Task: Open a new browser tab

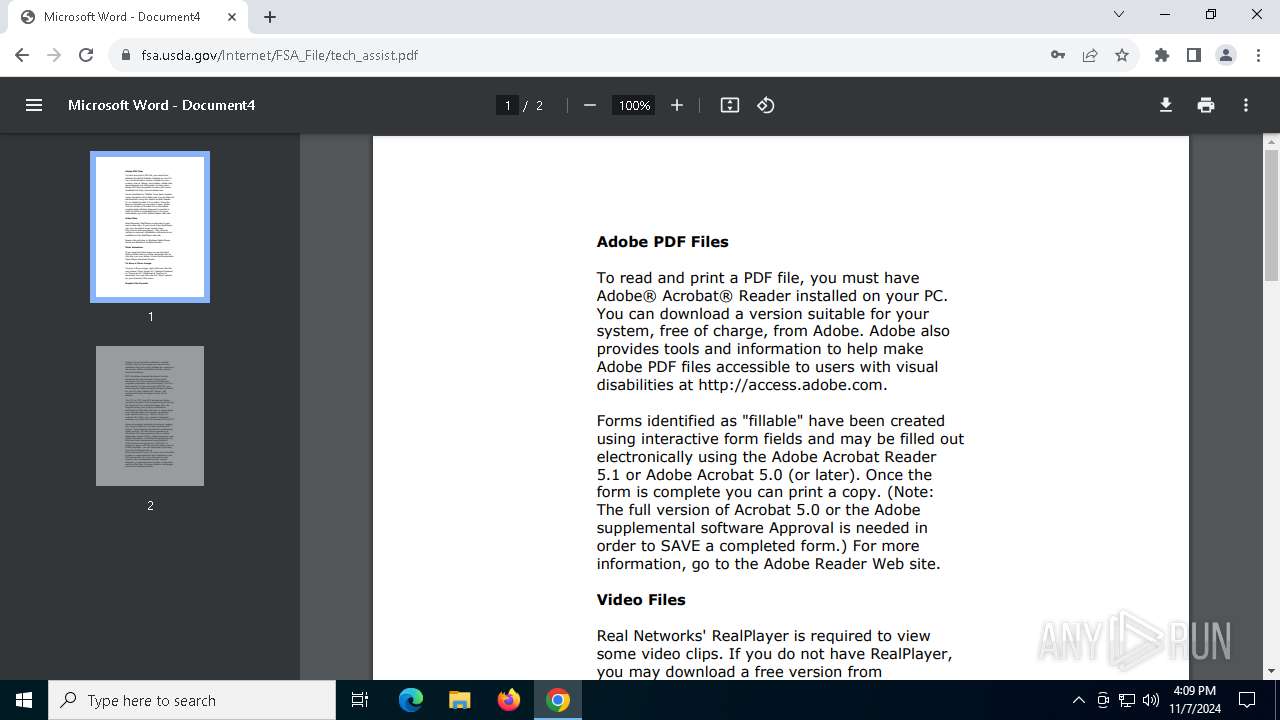Action: point(270,17)
